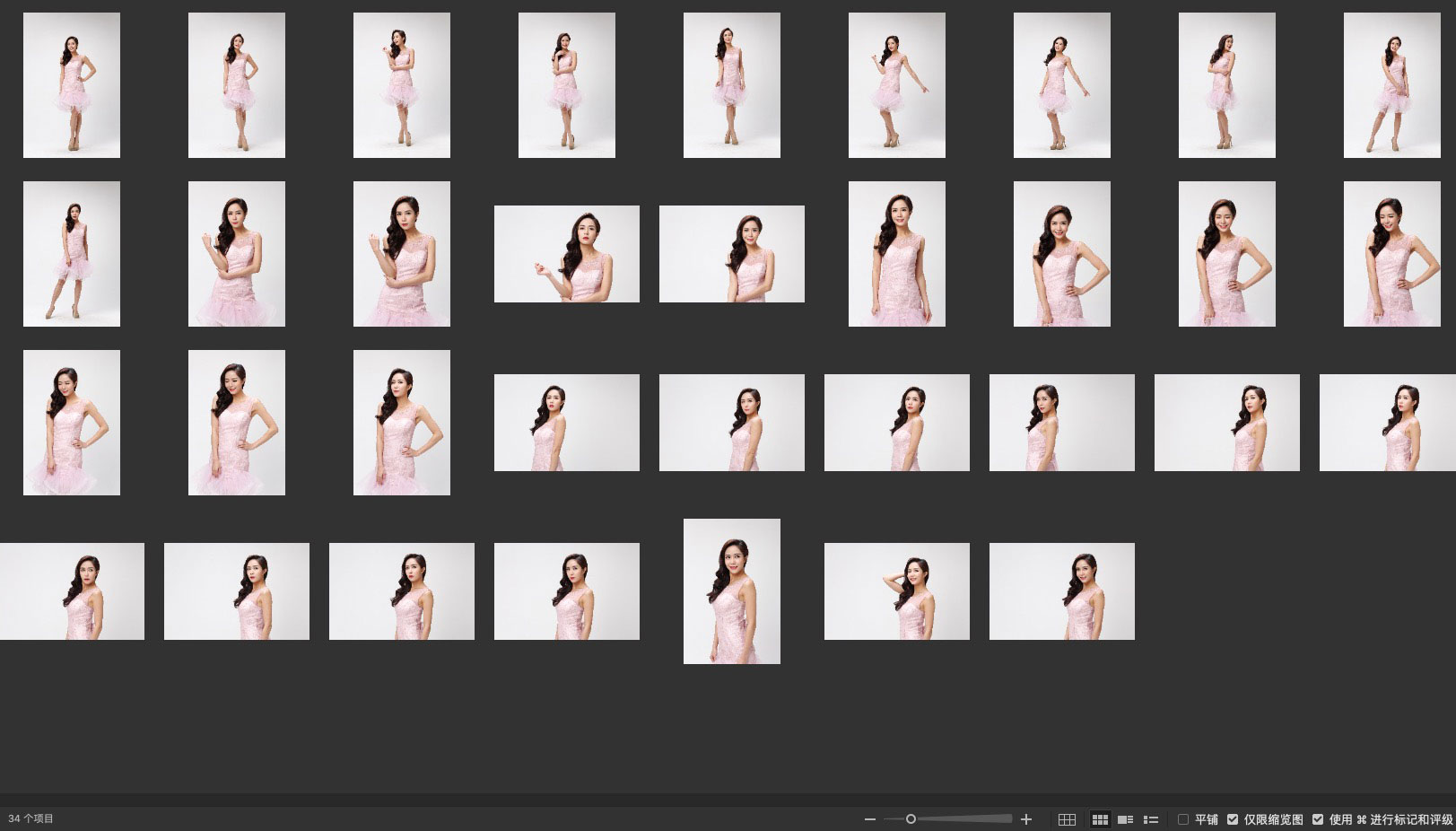
Task: Switch to the details view icon
Action: tap(1125, 819)
